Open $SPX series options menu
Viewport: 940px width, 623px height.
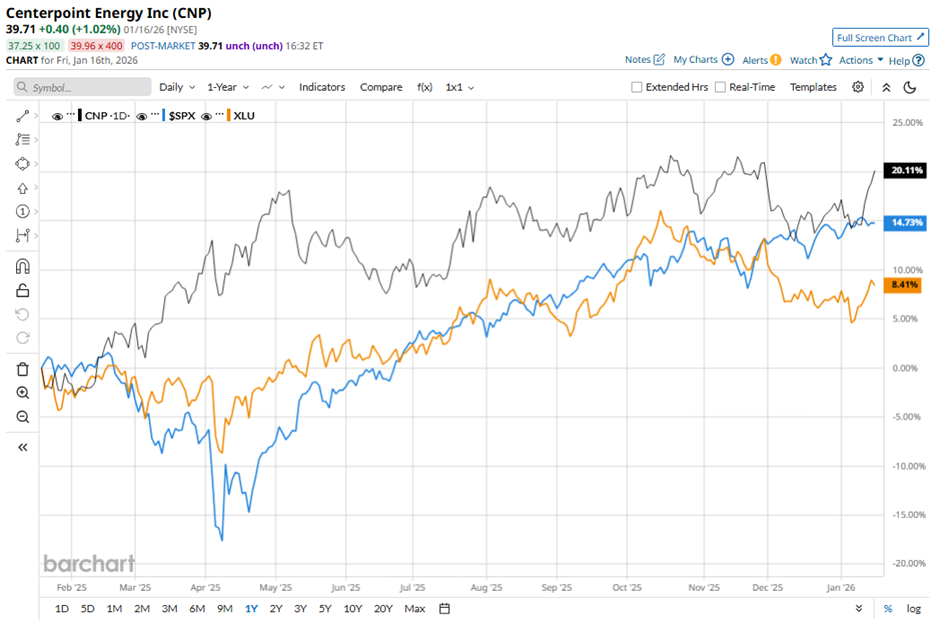pyautogui.click(x=155, y=114)
